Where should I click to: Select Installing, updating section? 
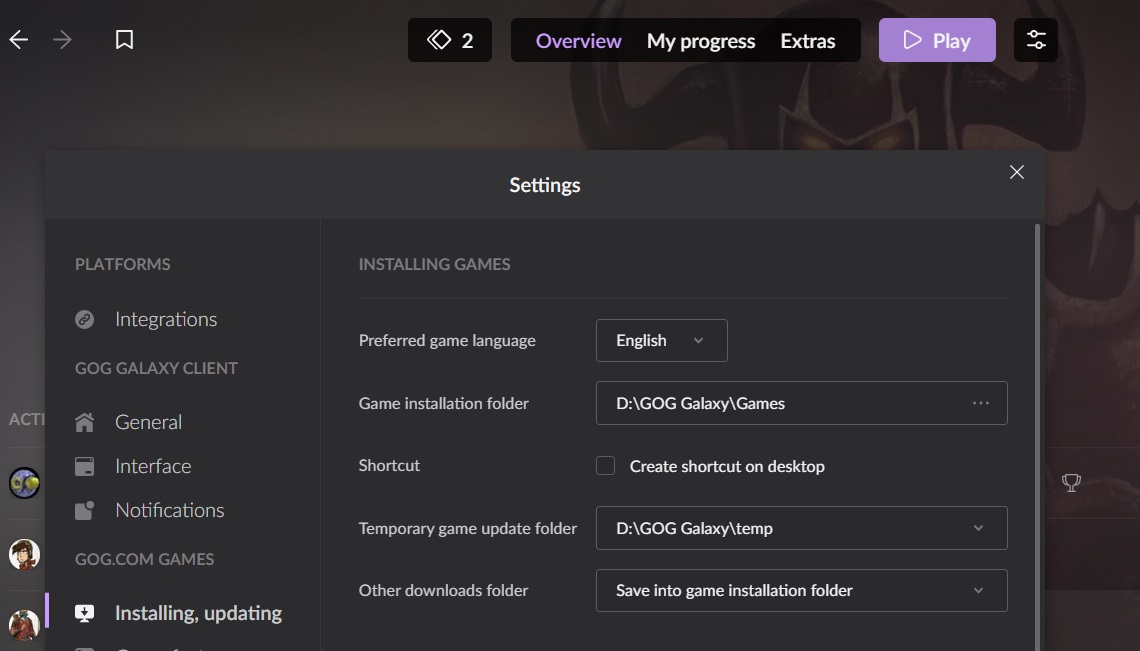click(x=198, y=613)
